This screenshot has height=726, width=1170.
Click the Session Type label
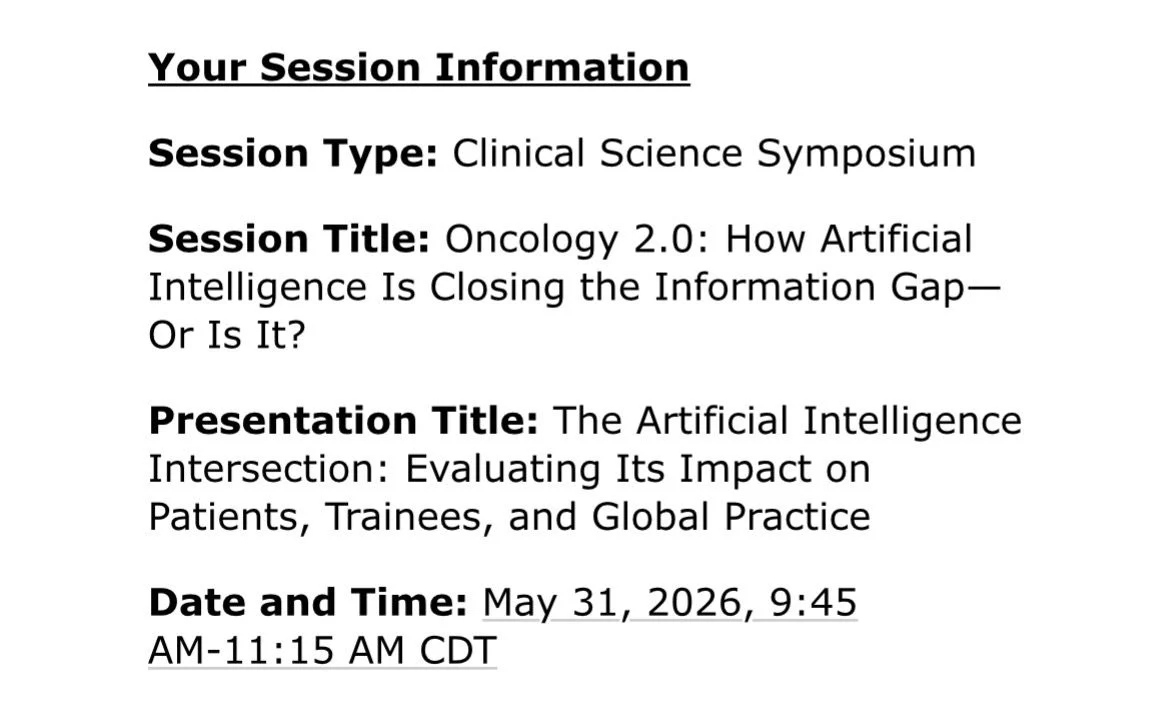coord(292,154)
